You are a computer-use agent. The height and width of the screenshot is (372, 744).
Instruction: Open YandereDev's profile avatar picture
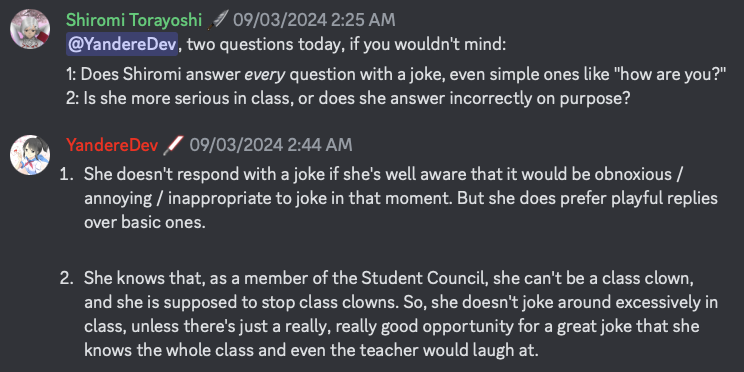[x=30, y=155]
